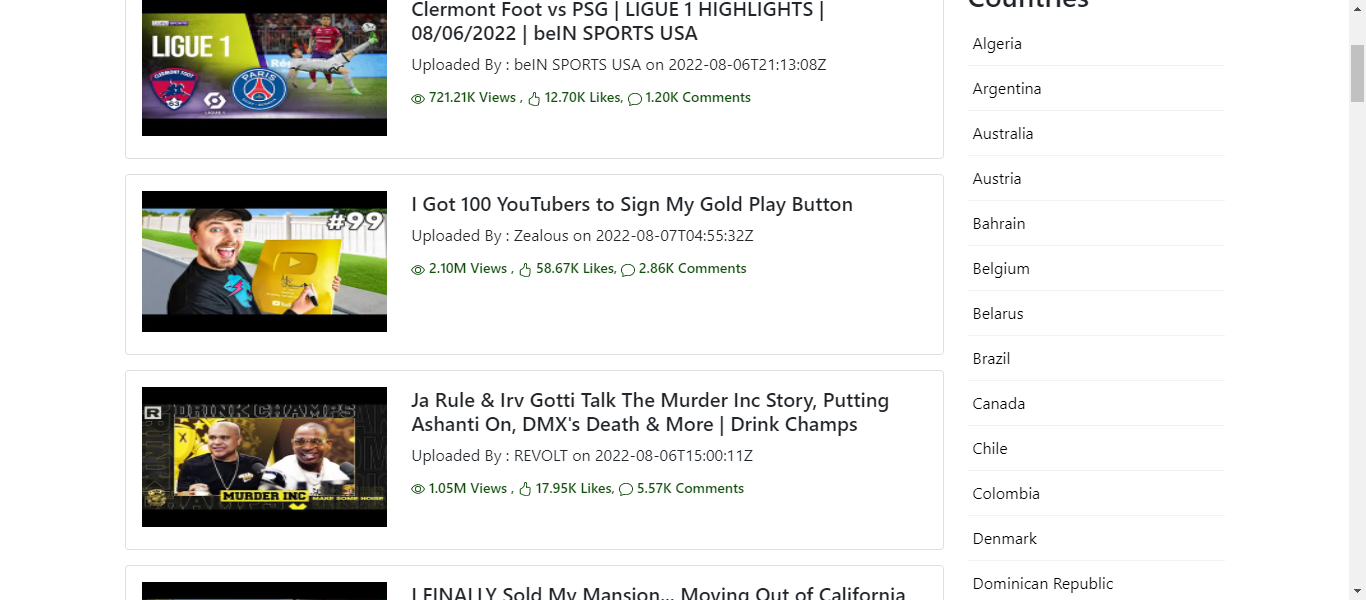The width and height of the screenshot is (1366, 600).
Task: Pick Brazil in the countries sidebar
Action: click(x=1096, y=359)
